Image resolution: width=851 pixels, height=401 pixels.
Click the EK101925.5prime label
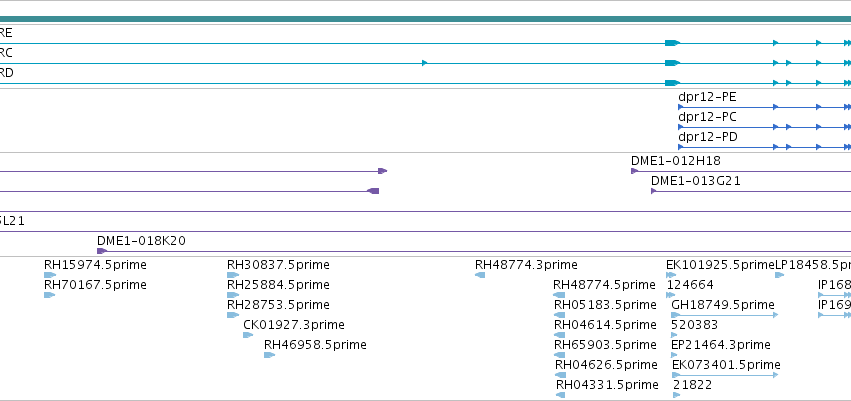tap(721, 265)
